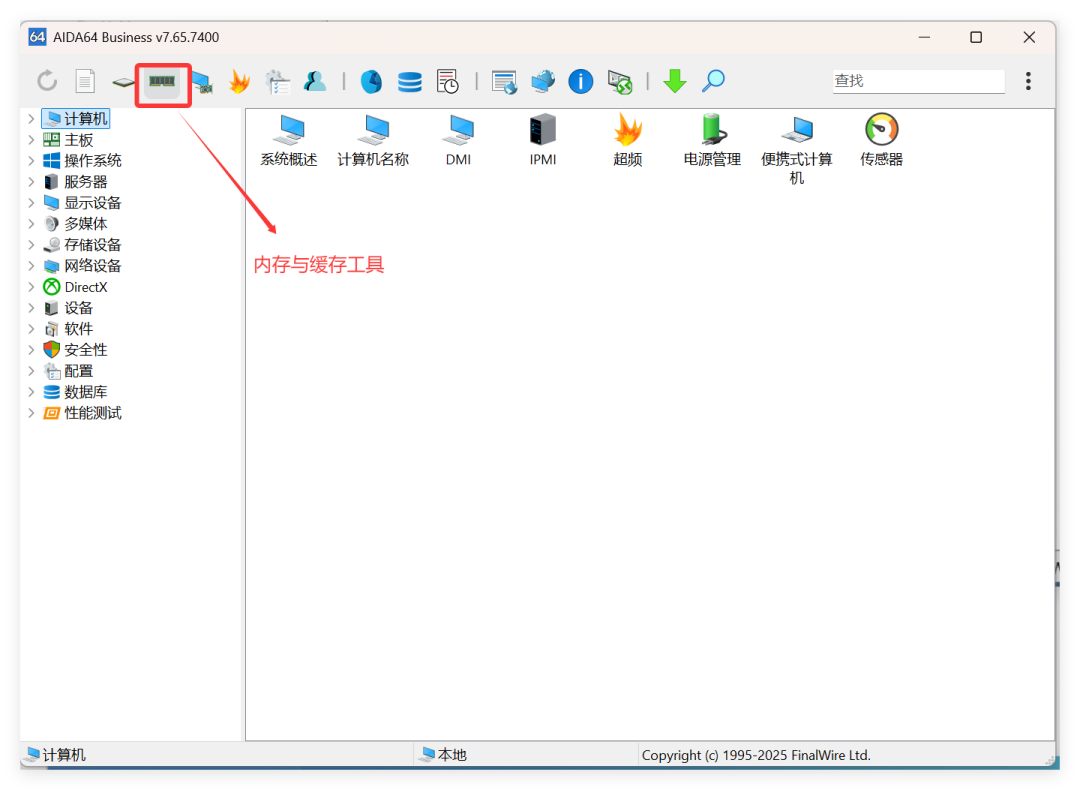Click the blue information circle icon
Screen dimensions: 1080x790
point(580,81)
